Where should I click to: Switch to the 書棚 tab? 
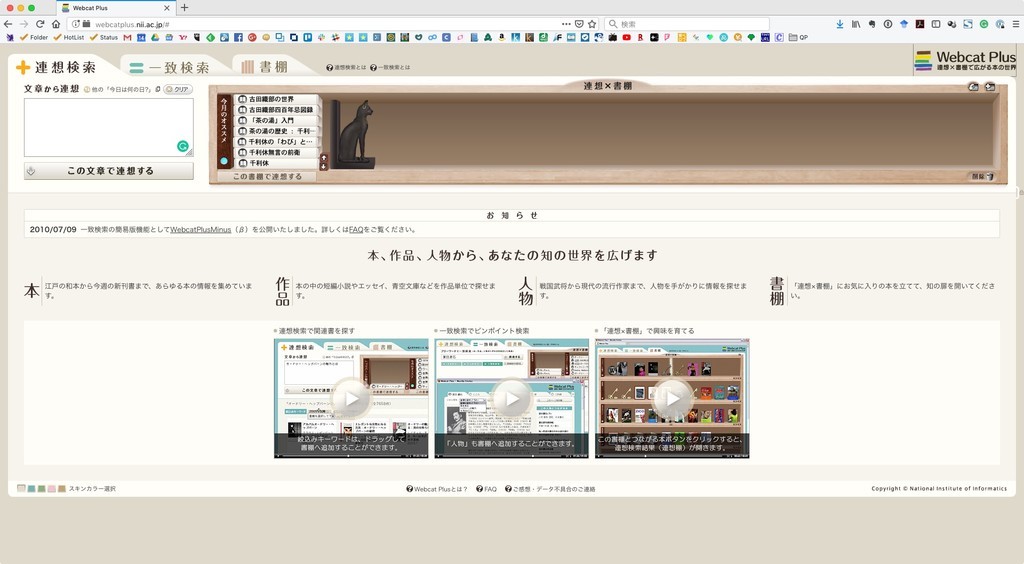[264, 67]
